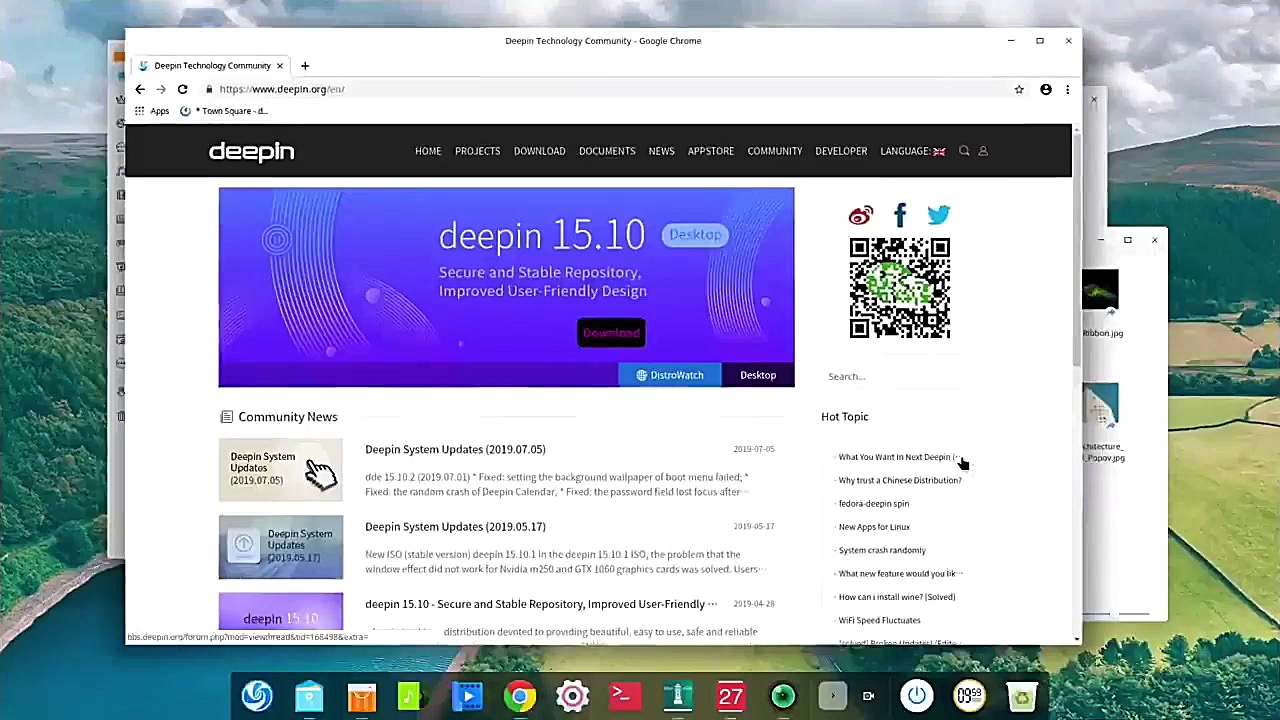Open the 'New Apps for Linux' topic

874,527
